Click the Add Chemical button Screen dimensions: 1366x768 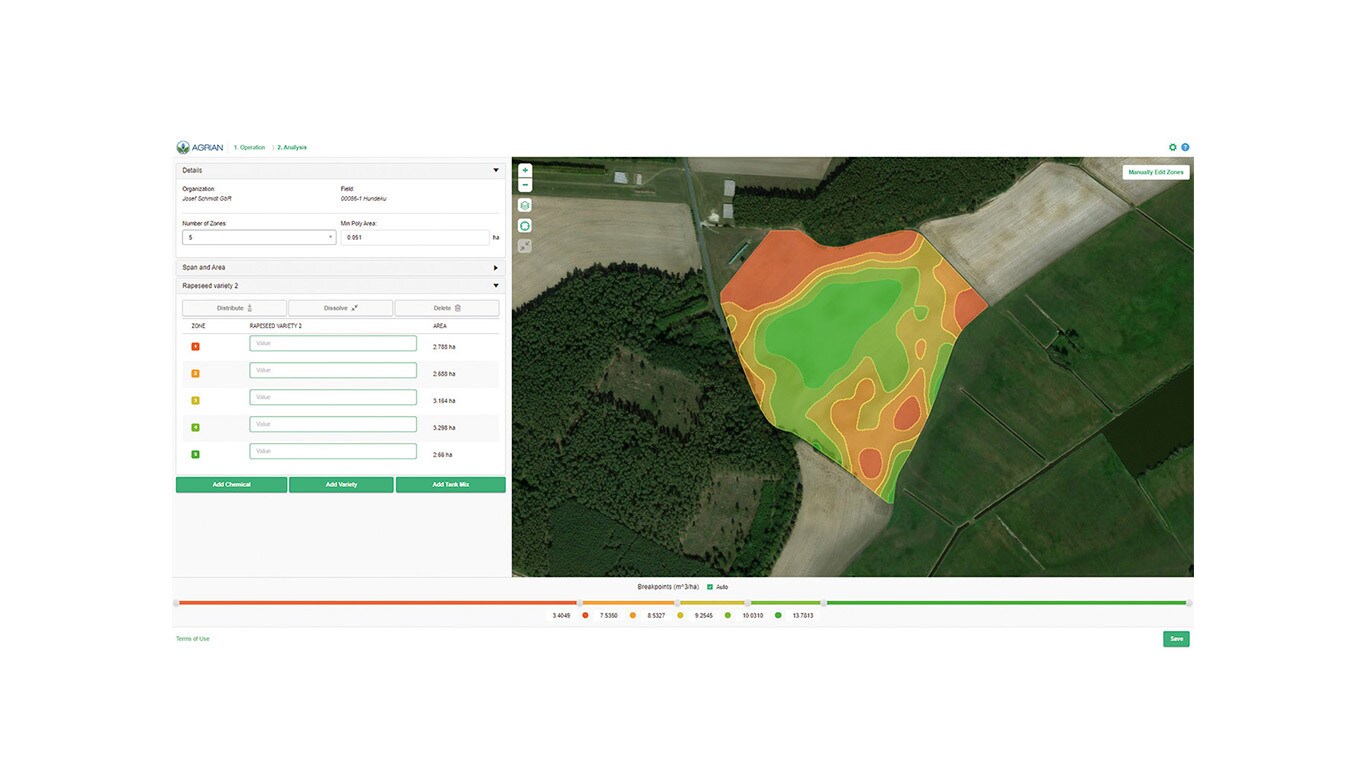tap(231, 485)
